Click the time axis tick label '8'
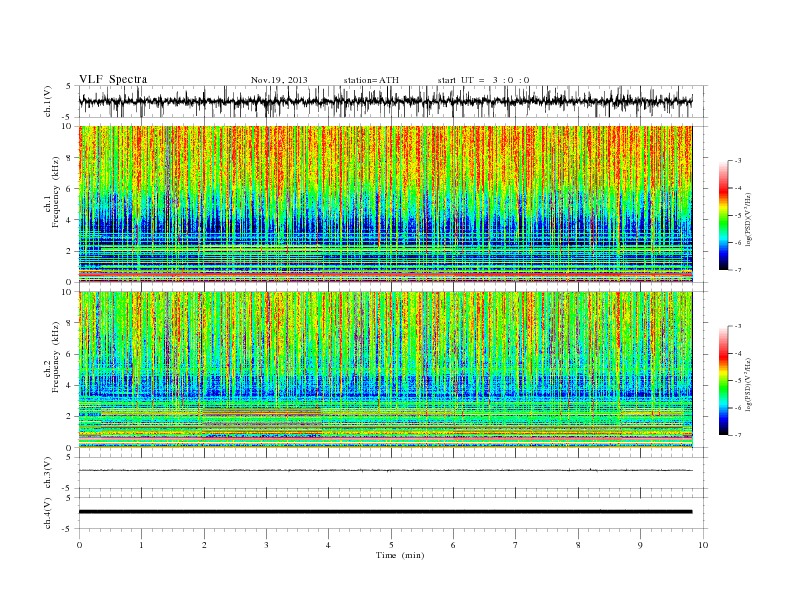Viewport: 792px width, 612px height. (578, 545)
